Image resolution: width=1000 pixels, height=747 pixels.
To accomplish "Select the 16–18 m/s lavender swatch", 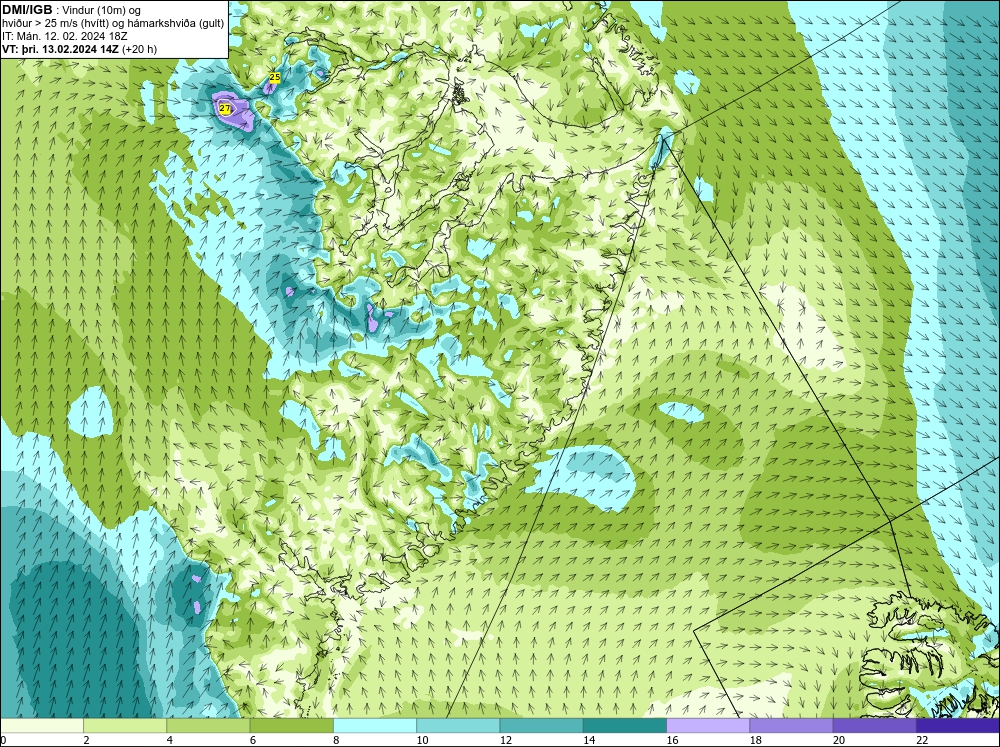I will click(x=708, y=726).
